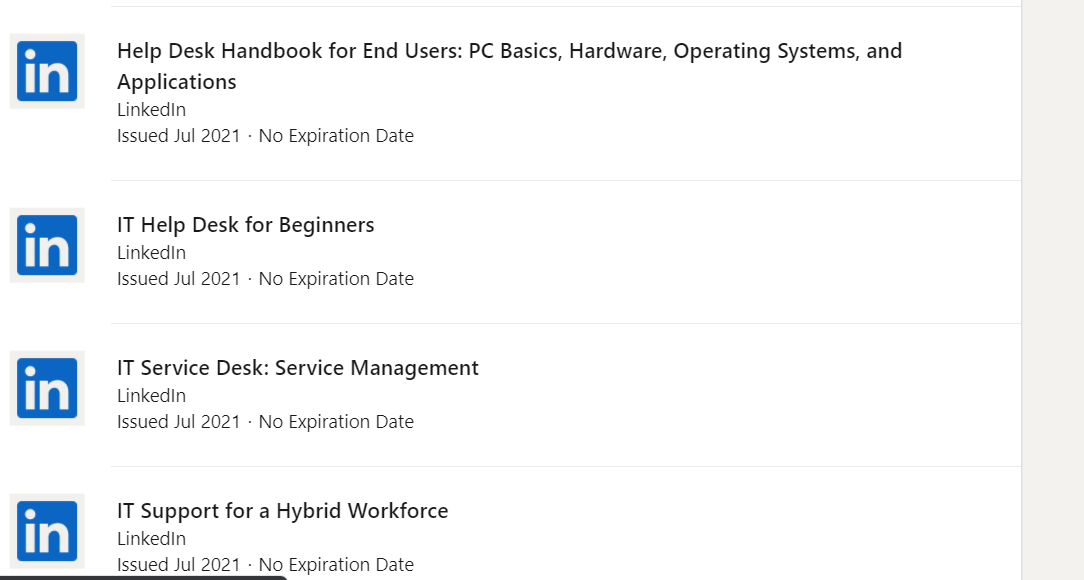Select No Expiration Date on the IT Service Desk entry
This screenshot has height=580, width=1084.
tap(336, 422)
